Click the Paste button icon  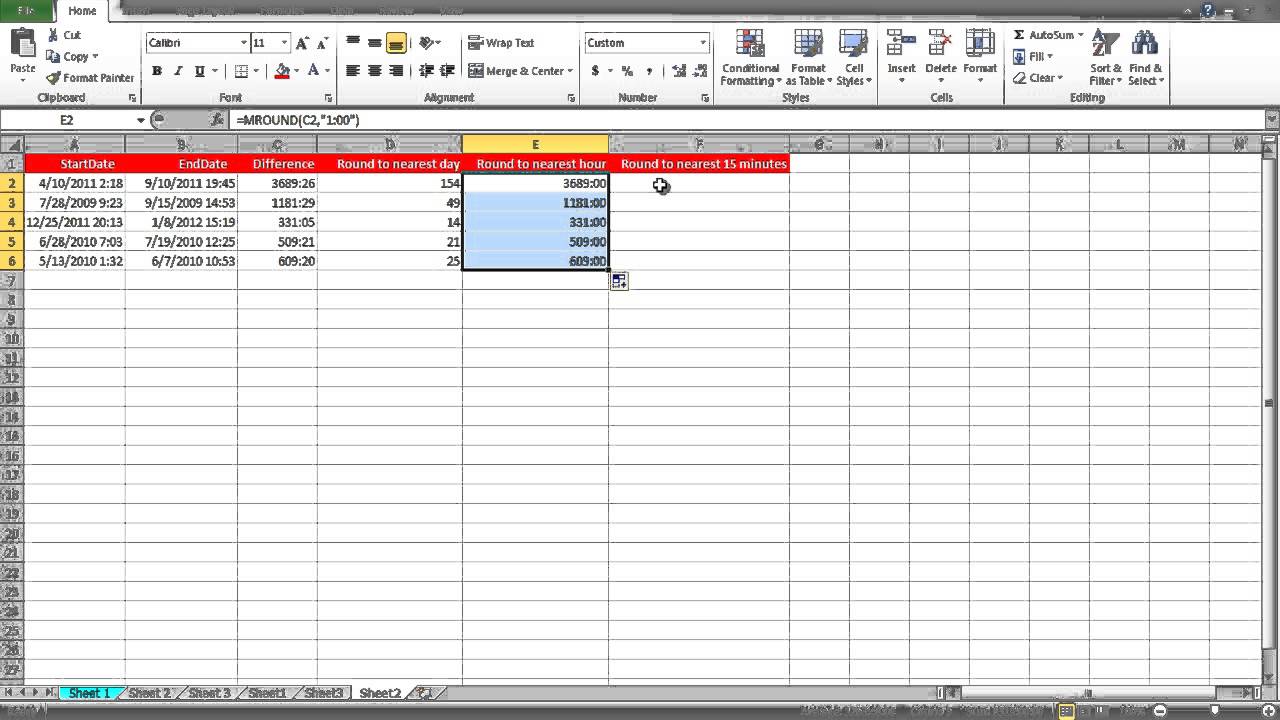coord(22,44)
